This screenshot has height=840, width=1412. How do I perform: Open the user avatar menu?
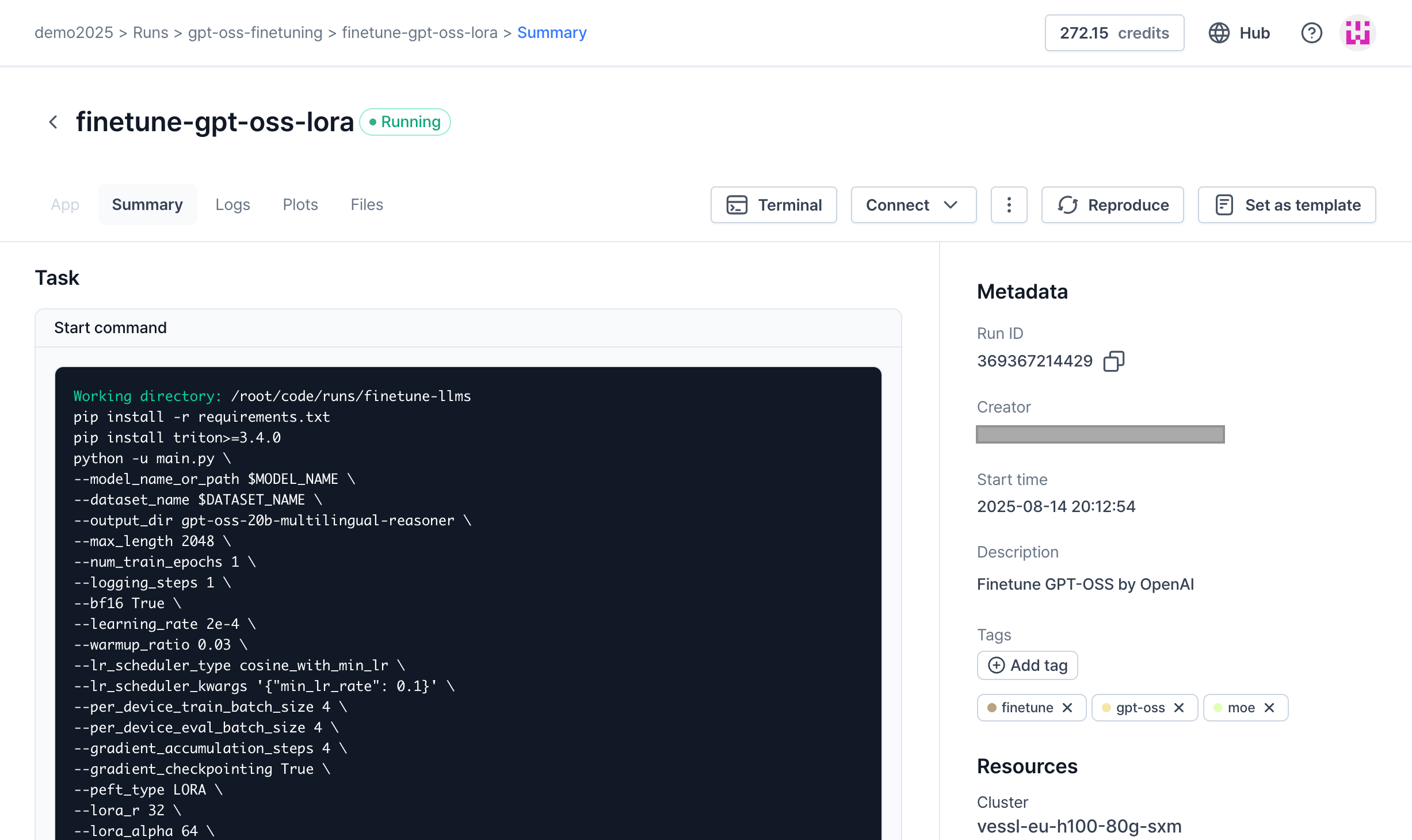[x=1357, y=33]
